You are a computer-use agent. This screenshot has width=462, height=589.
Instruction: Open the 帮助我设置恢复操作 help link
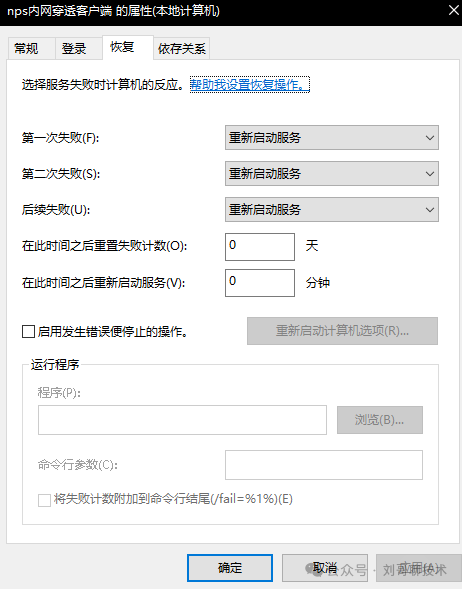[x=250, y=85]
